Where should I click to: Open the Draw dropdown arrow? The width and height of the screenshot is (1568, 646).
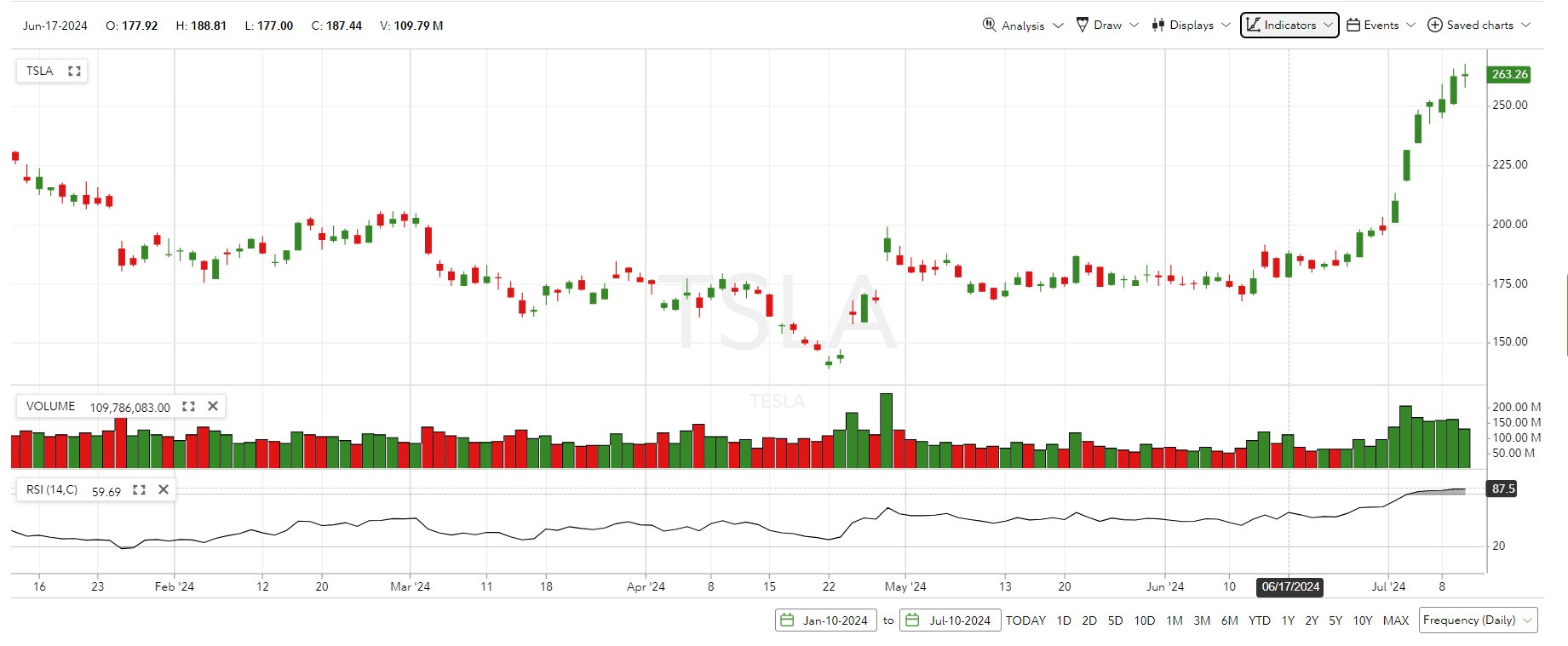pos(1134,26)
